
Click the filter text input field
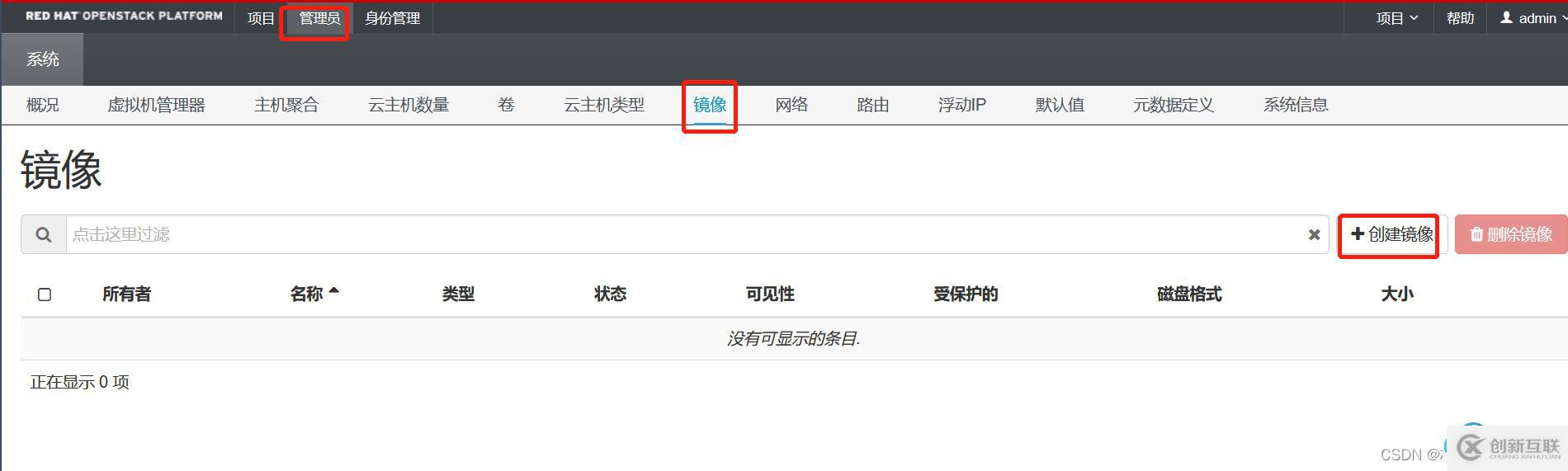coord(677,235)
